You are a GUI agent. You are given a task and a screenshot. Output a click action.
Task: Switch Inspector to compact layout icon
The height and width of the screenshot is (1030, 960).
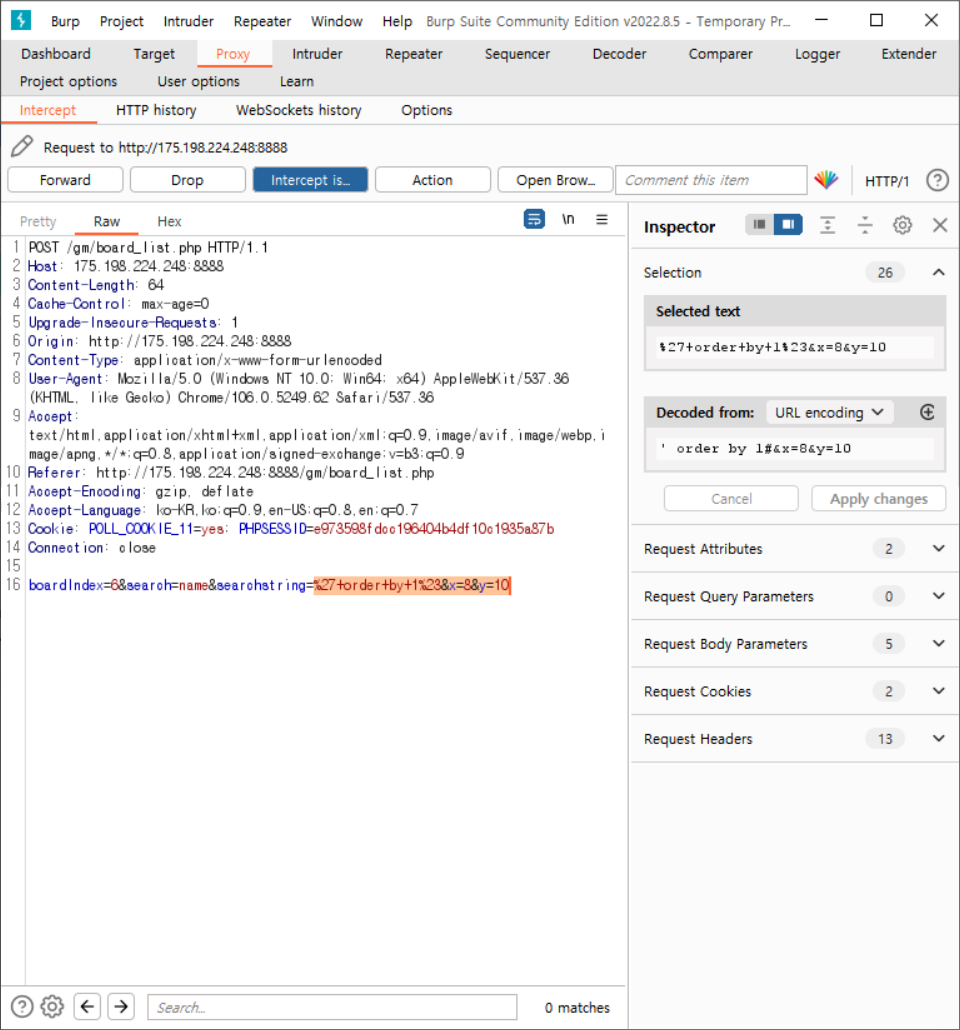(760, 225)
